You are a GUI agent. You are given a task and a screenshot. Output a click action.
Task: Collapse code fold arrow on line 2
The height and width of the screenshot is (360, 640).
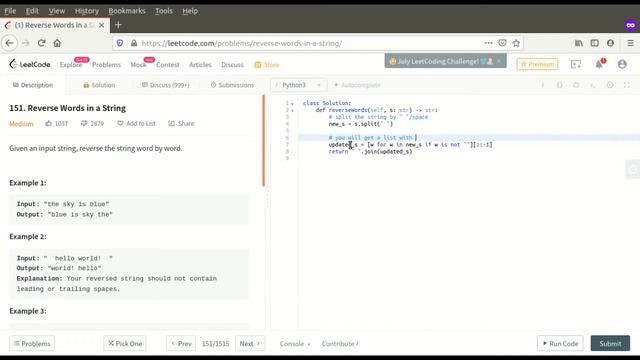click(292, 111)
